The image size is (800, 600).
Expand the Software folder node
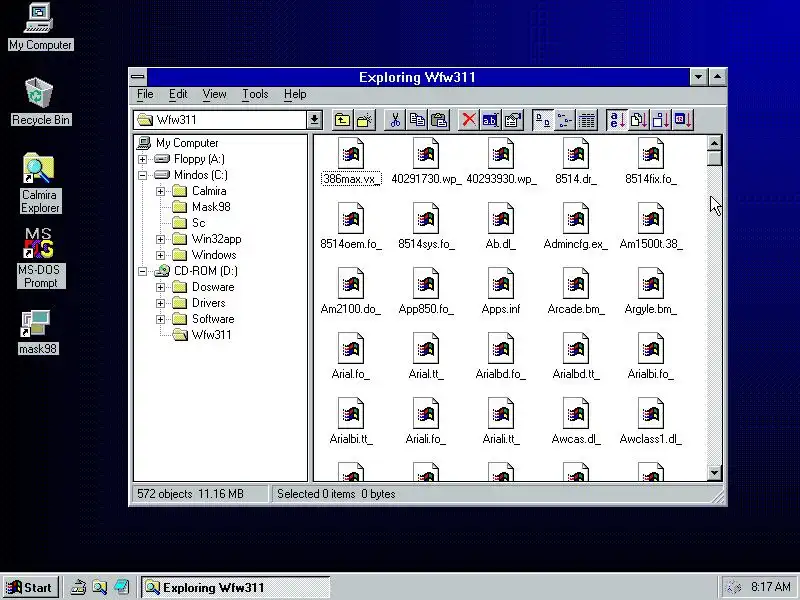coord(160,319)
